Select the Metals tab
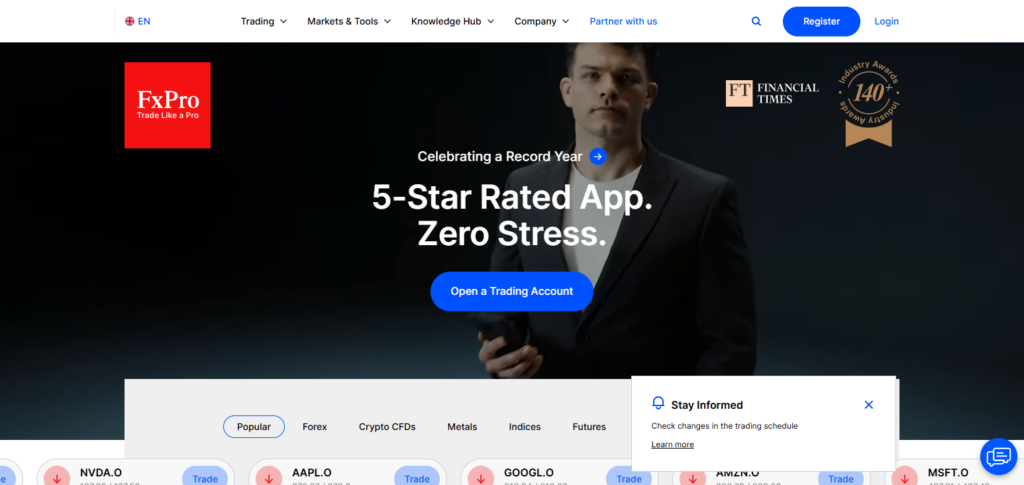 tap(462, 427)
